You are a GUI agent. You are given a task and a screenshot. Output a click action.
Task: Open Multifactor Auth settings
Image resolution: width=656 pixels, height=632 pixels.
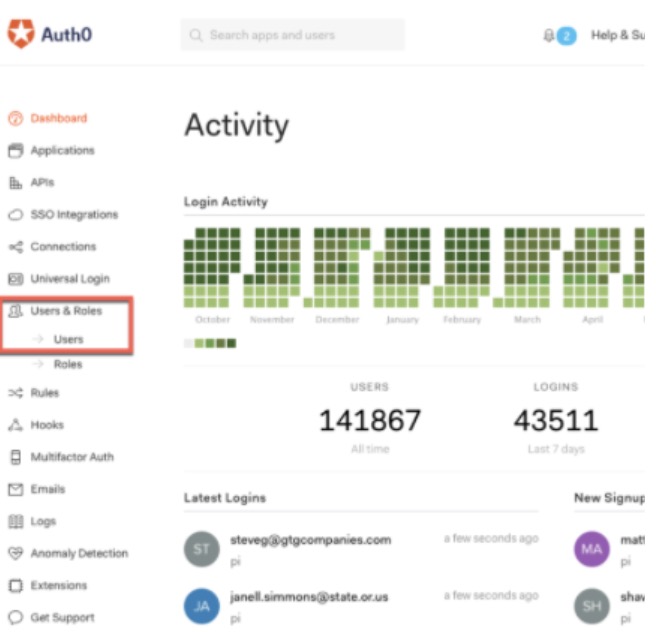72,457
